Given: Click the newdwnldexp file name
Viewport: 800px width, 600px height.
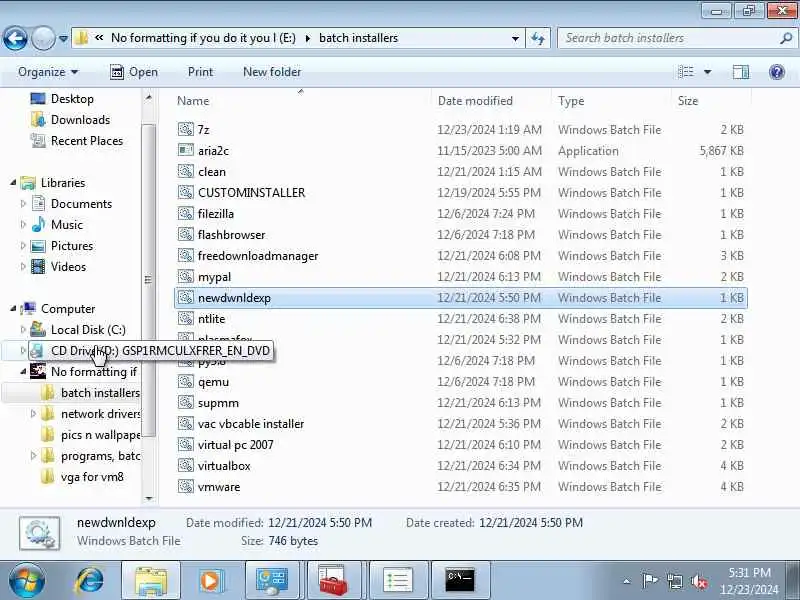Looking at the screenshot, I should [x=234, y=297].
